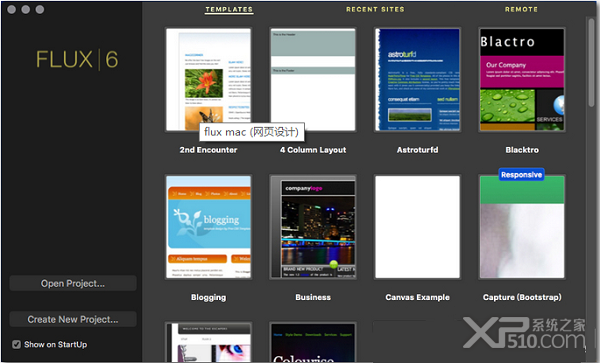Image resolution: width=600 pixels, height=363 pixels.
Task: Open the Remote tab
Action: pos(521,9)
